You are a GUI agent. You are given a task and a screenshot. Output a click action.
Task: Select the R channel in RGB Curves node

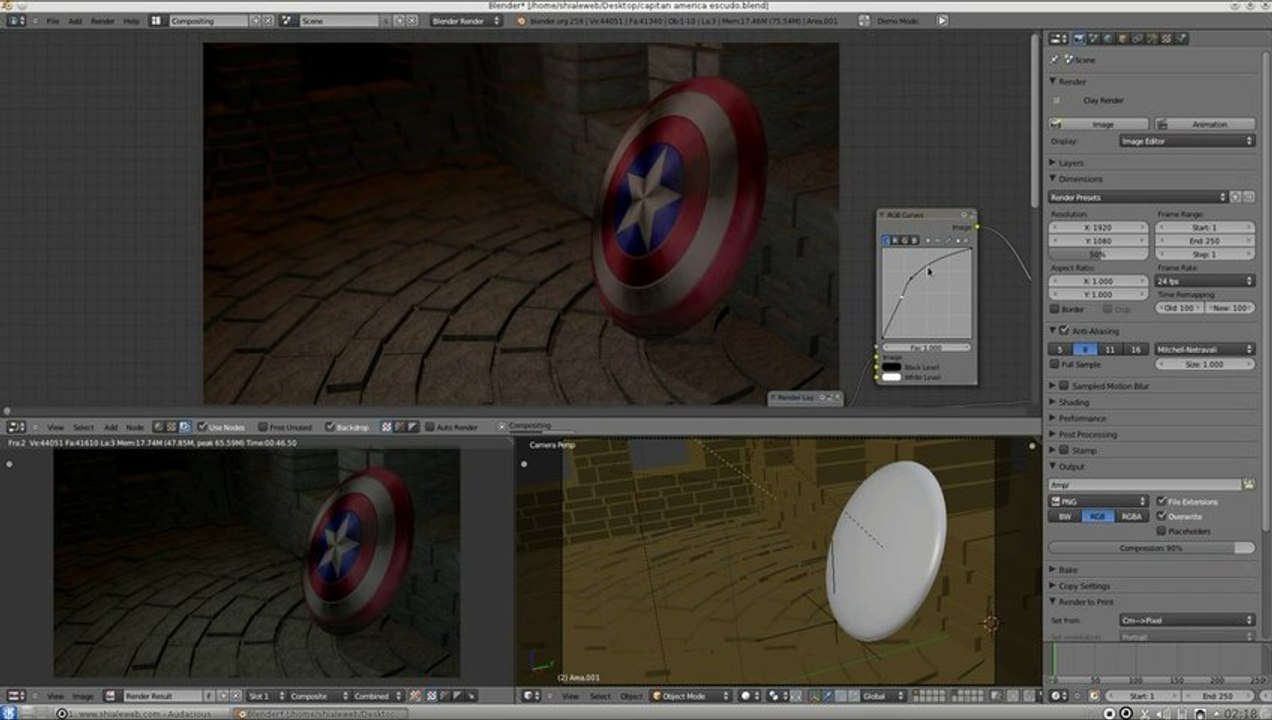point(895,240)
